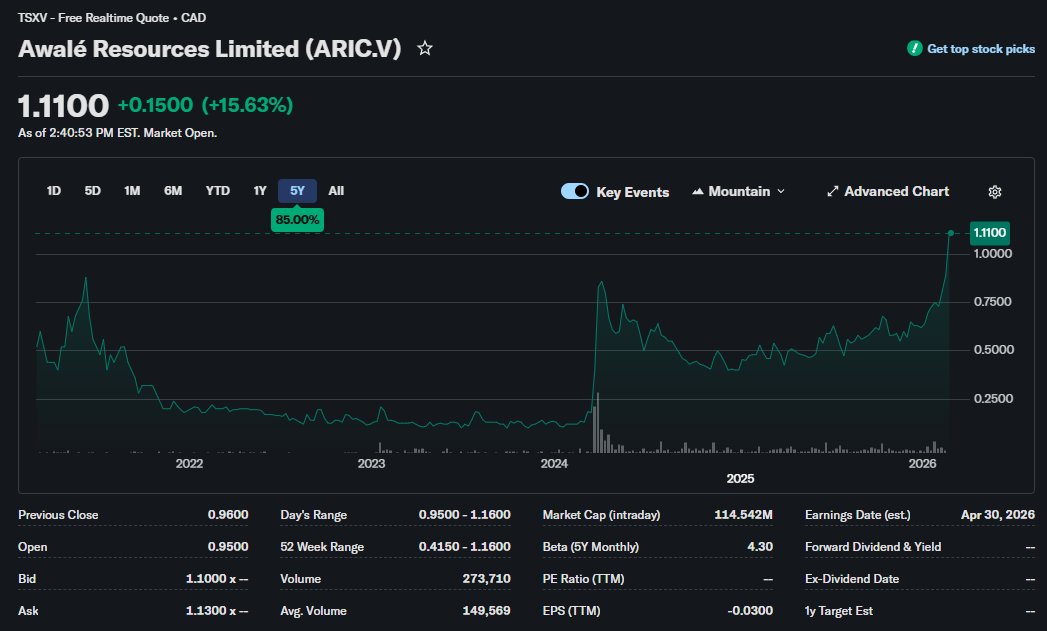Click the Market Cap value 114.542M
Screen dimensions: 1047x631
[x=743, y=515]
